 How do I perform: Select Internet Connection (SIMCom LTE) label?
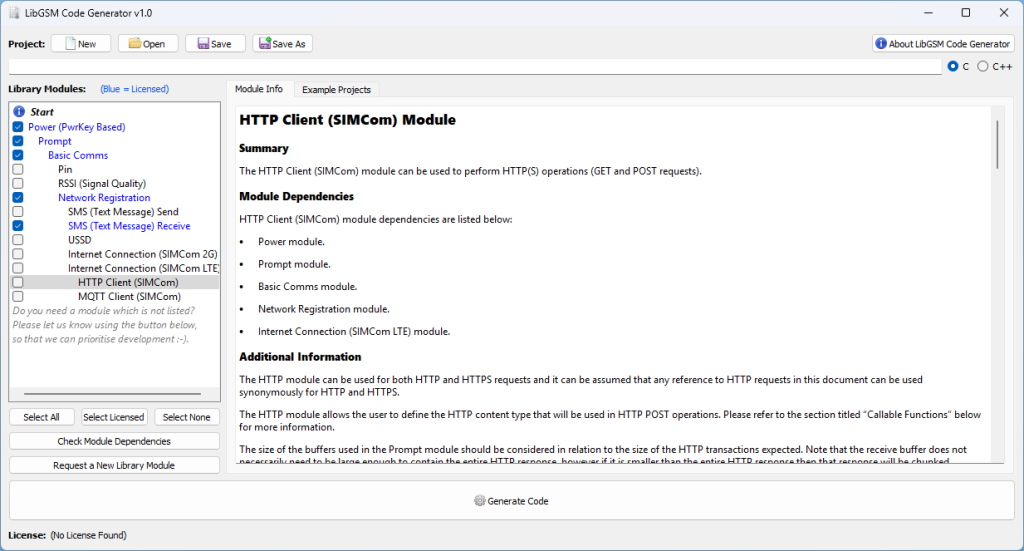[144, 268]
